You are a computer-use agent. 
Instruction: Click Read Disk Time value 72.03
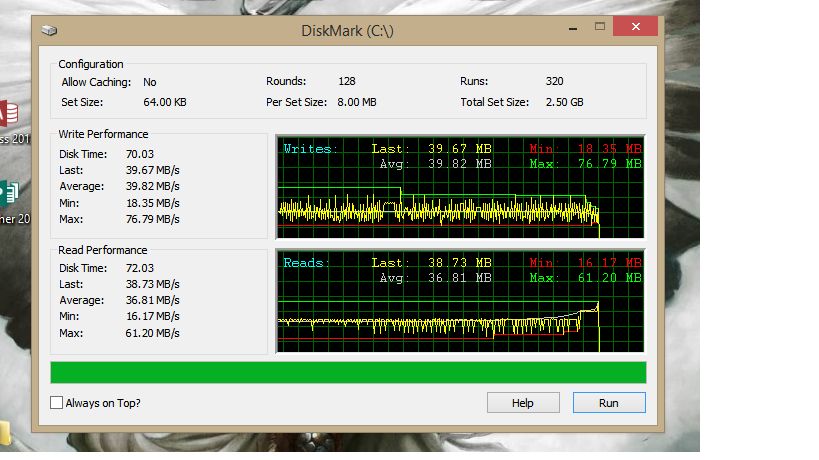point(140,268)
